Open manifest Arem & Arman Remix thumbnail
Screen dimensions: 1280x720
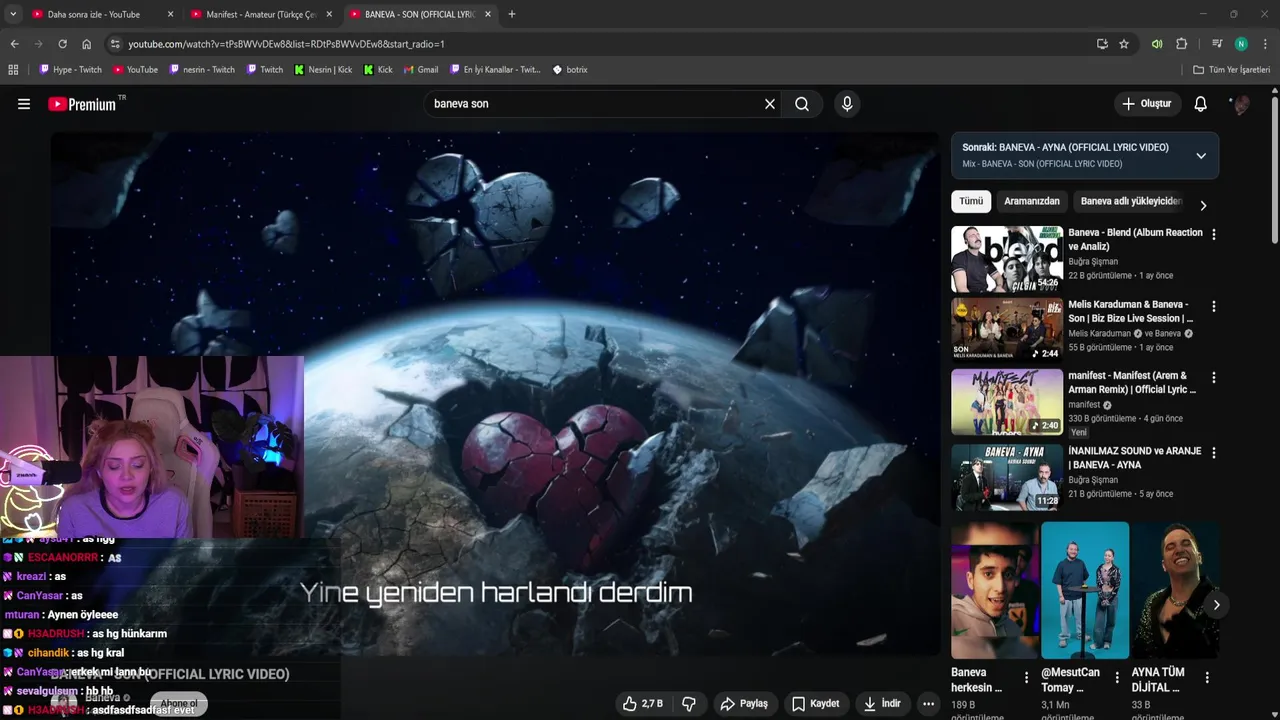pyautogui.click(x=1007, y=402)
